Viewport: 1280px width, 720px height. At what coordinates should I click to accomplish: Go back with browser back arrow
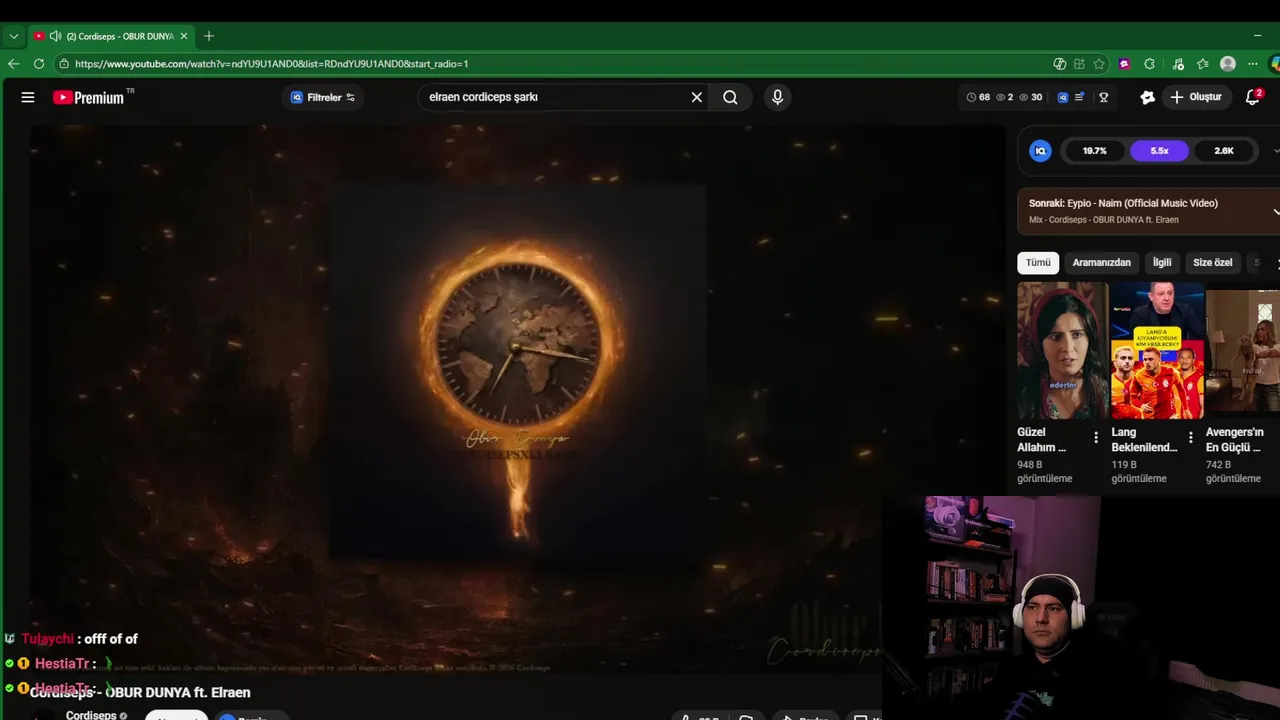tap(13, 64)
